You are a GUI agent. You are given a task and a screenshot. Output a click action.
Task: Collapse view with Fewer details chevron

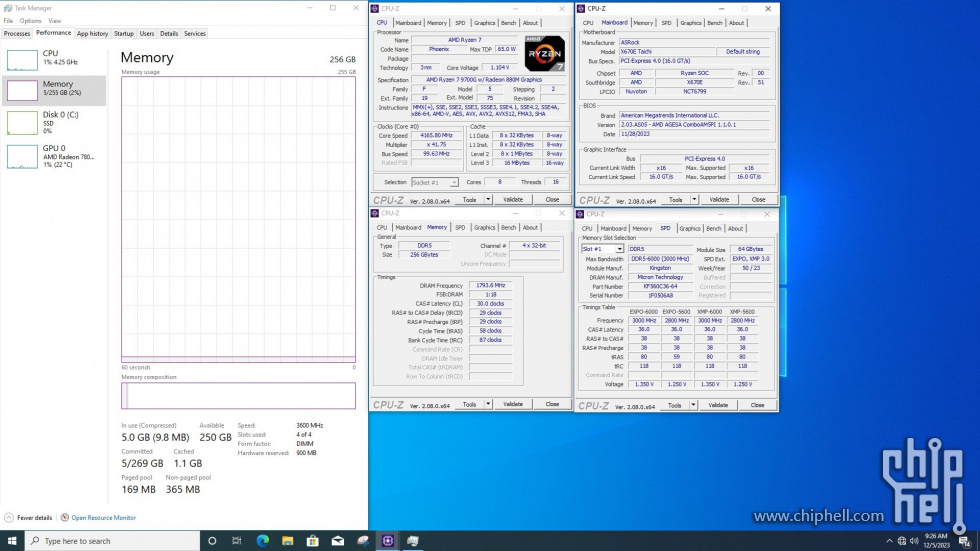click(x=9, y=517)
